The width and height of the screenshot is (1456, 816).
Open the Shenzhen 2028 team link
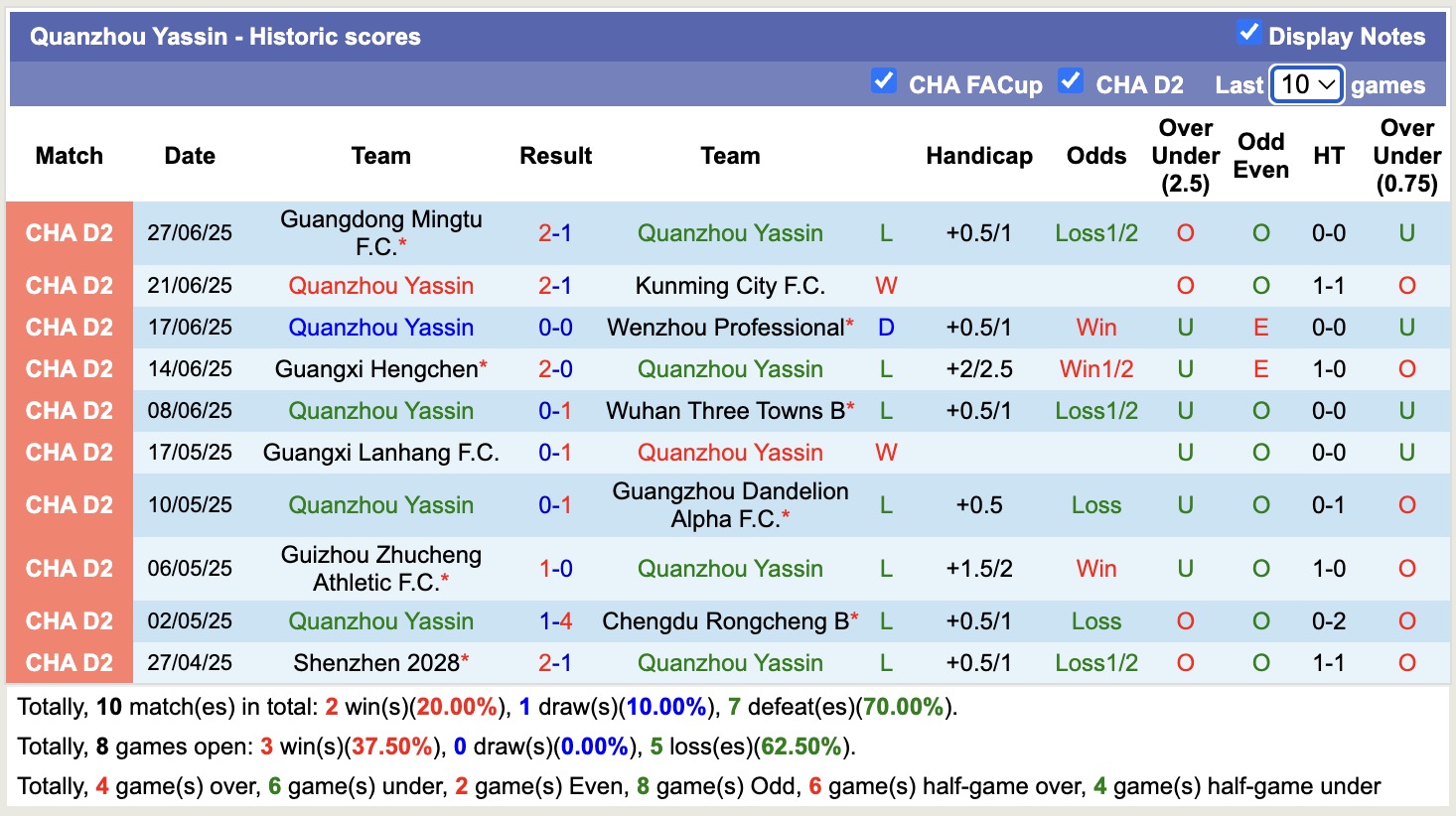pos(377,663)
